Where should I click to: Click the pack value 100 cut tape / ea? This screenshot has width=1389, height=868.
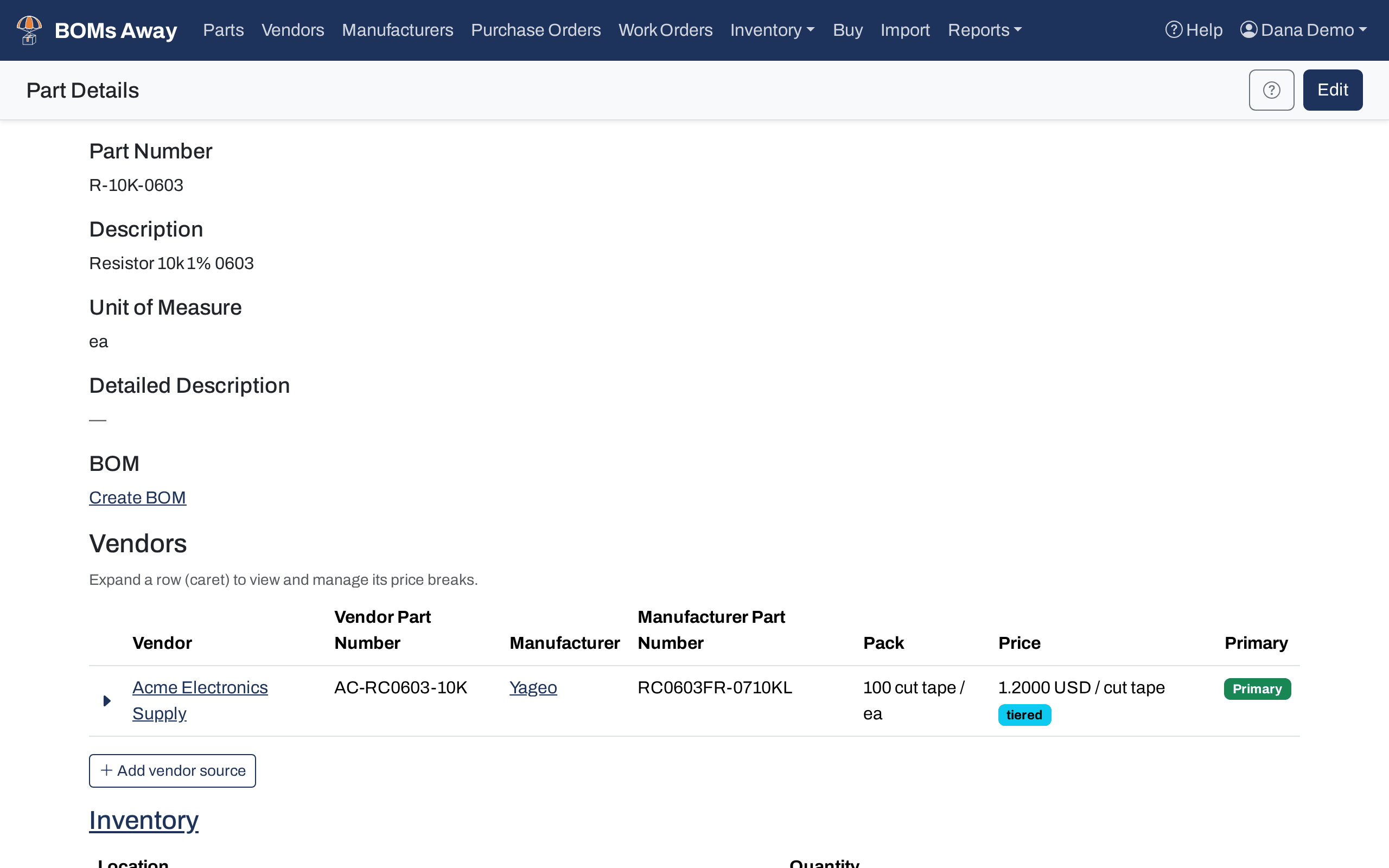coord(914,700)
